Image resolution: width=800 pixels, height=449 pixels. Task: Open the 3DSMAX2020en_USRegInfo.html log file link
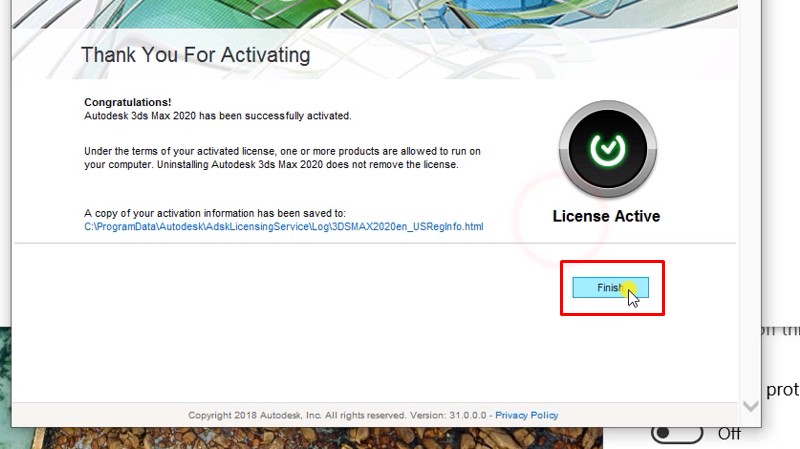pyautogui.click(x=283, y=227)
